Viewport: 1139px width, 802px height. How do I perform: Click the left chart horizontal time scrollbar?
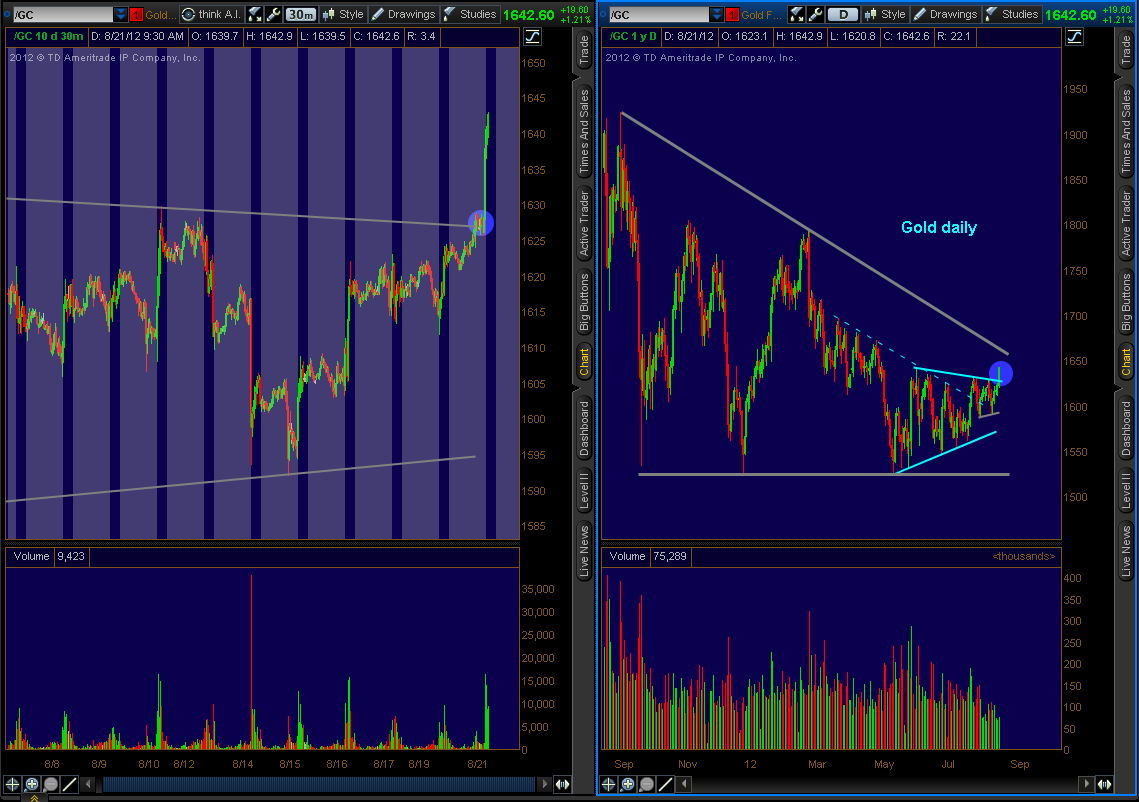[x=320, y=785]
